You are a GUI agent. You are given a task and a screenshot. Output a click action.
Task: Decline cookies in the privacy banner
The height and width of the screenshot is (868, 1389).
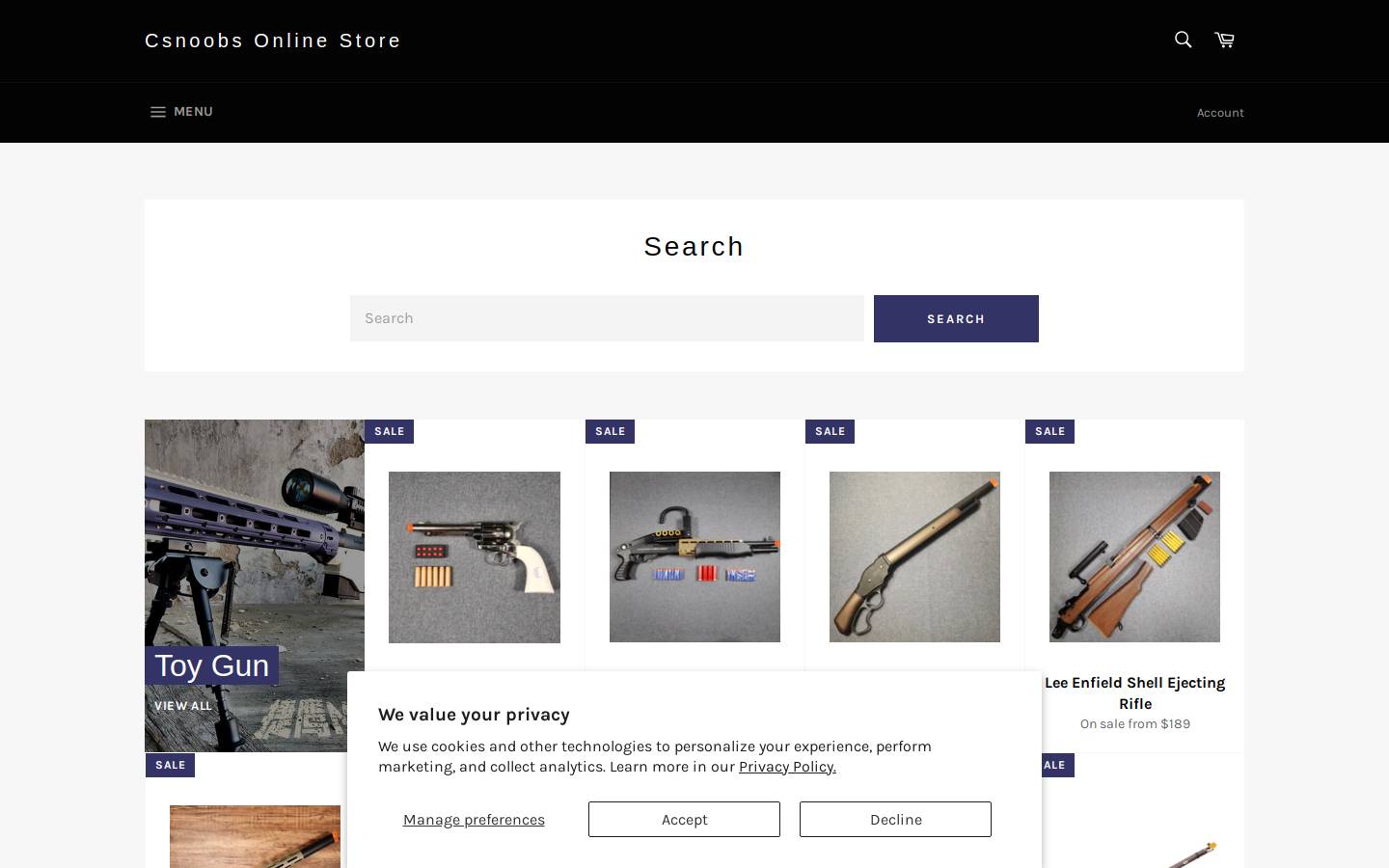click(x=895, y=819)
